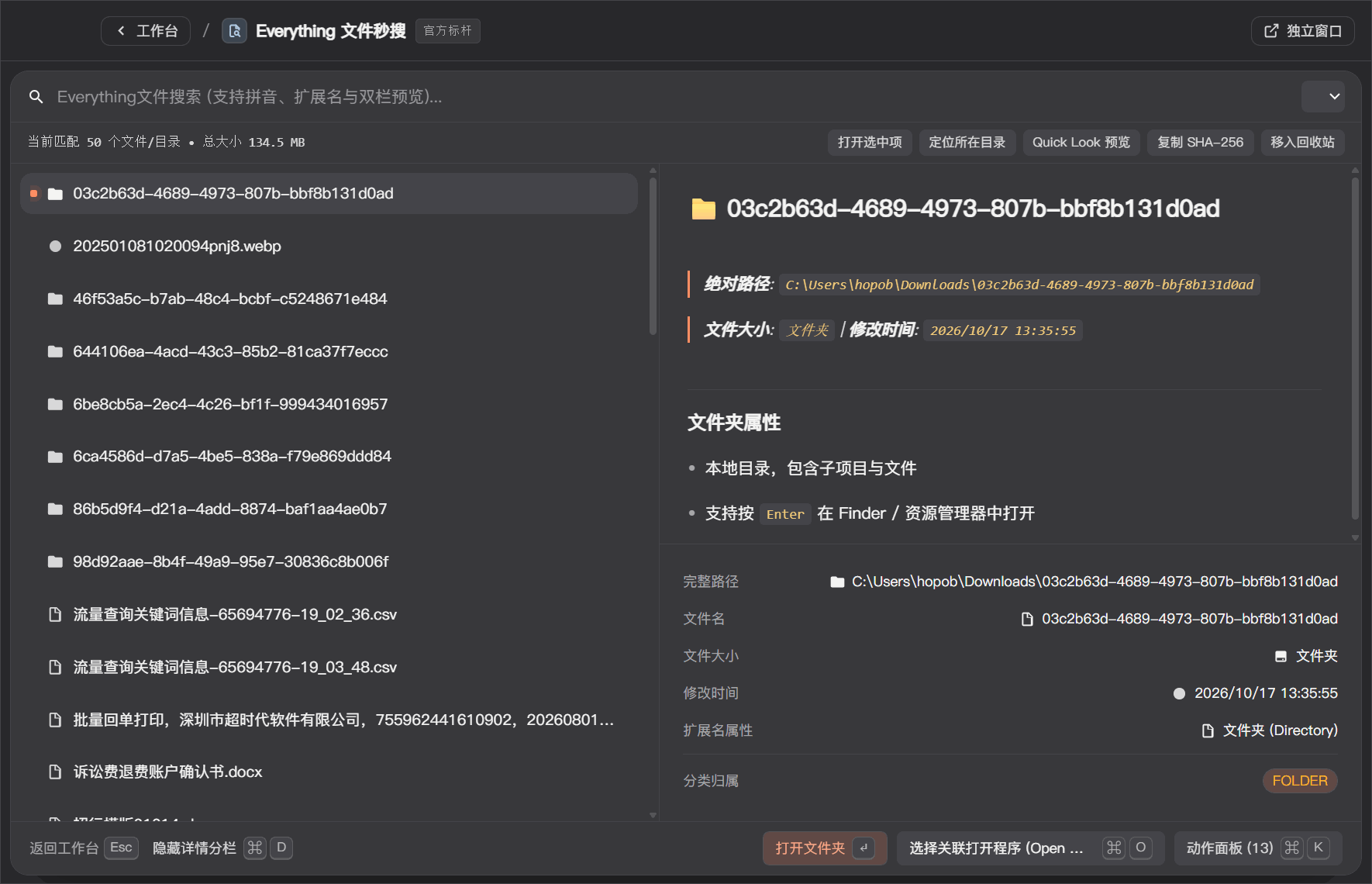The height and width of the screenshot is (884, 1372).
Task: Select folder 86b5d9f4-d21a-4add-8874-baf1aa4ae0b7
Action: pos(329,509)
